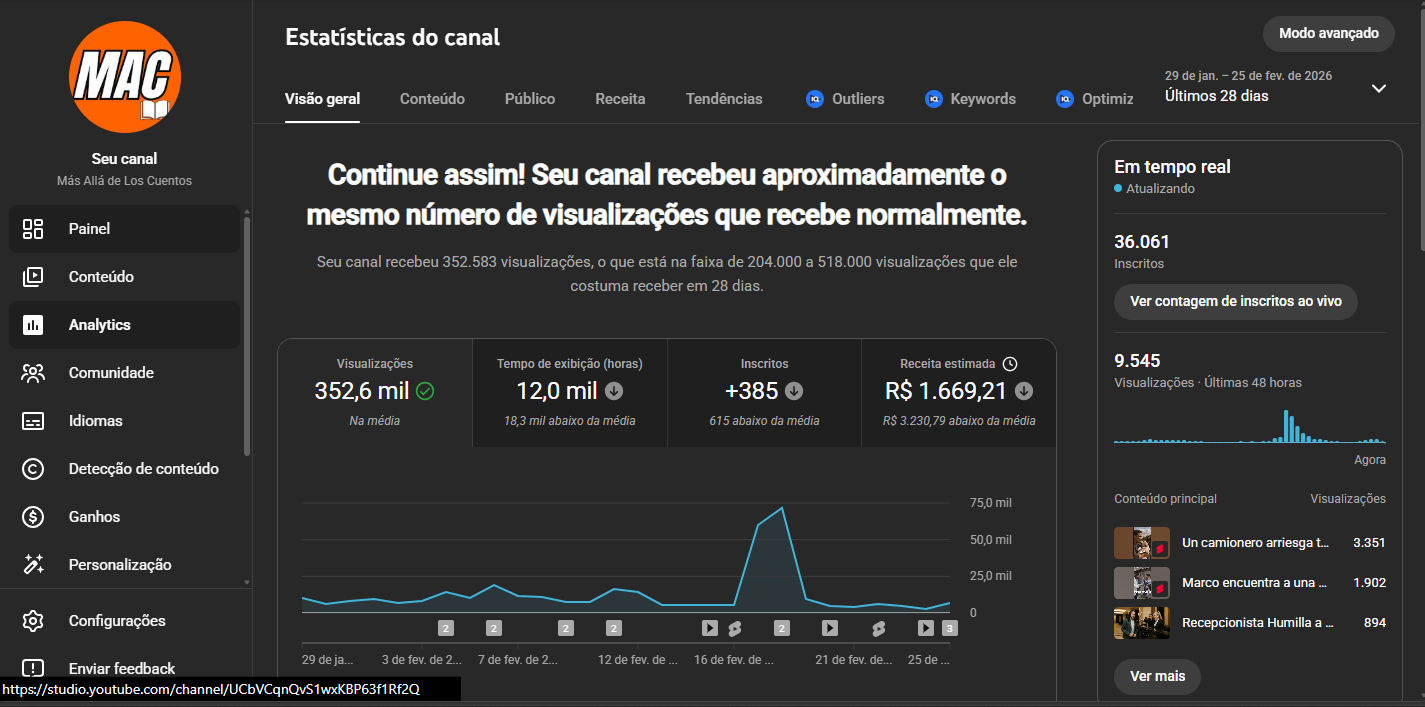Image resolution: width=1425 pixels, height=707 pixels.
Task: Switch to the Público tab
Action: click(530, 99)
